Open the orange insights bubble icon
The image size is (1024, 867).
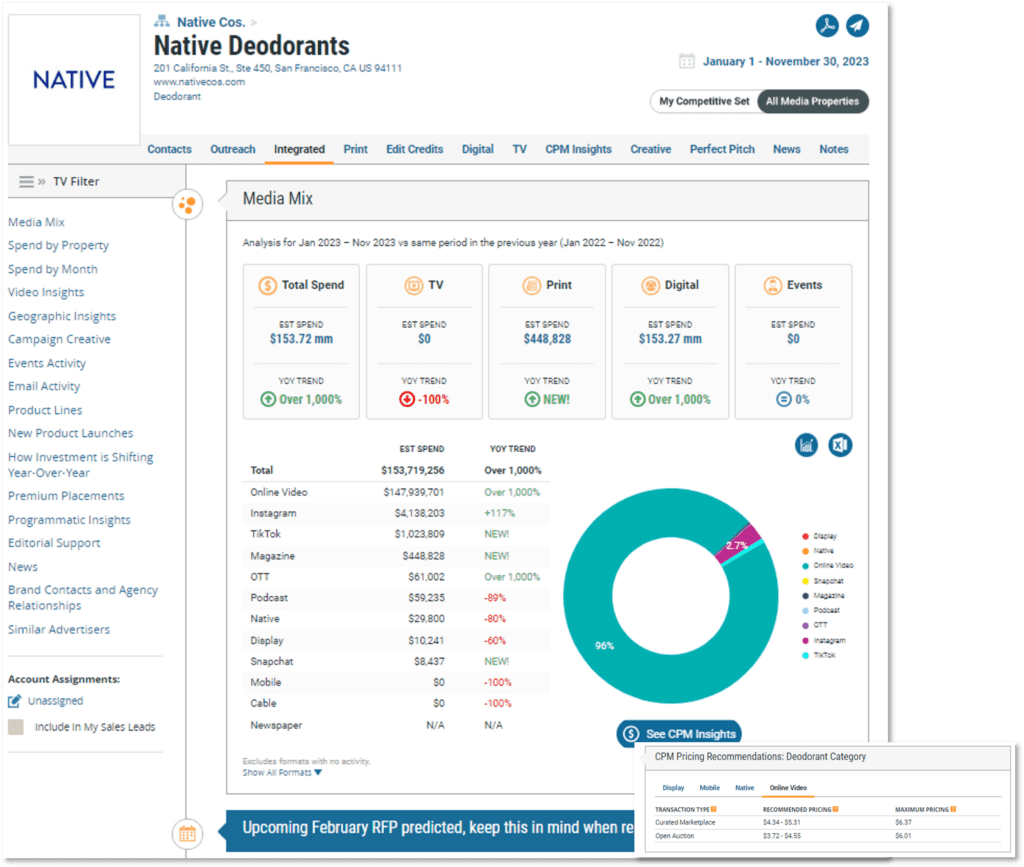pos(187,204)
